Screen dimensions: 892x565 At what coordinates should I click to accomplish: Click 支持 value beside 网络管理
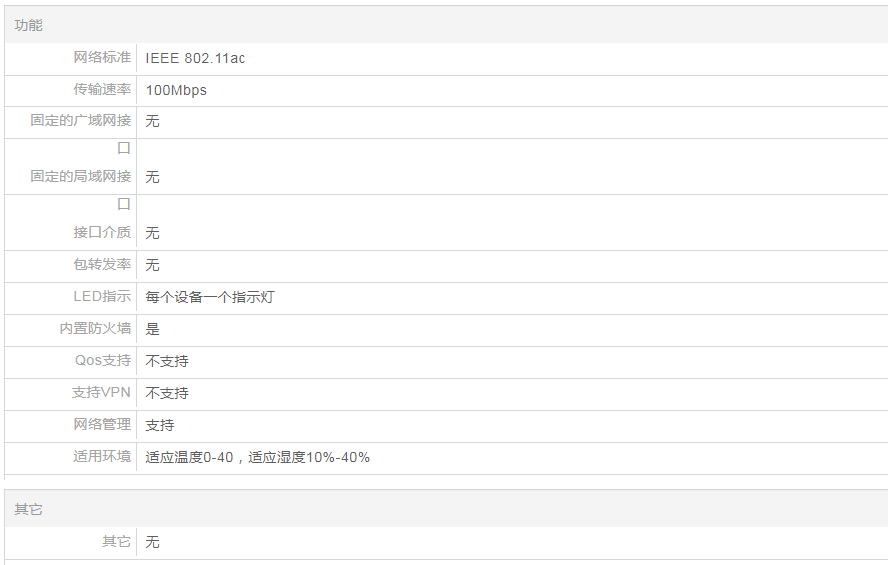tap(160, 425)
